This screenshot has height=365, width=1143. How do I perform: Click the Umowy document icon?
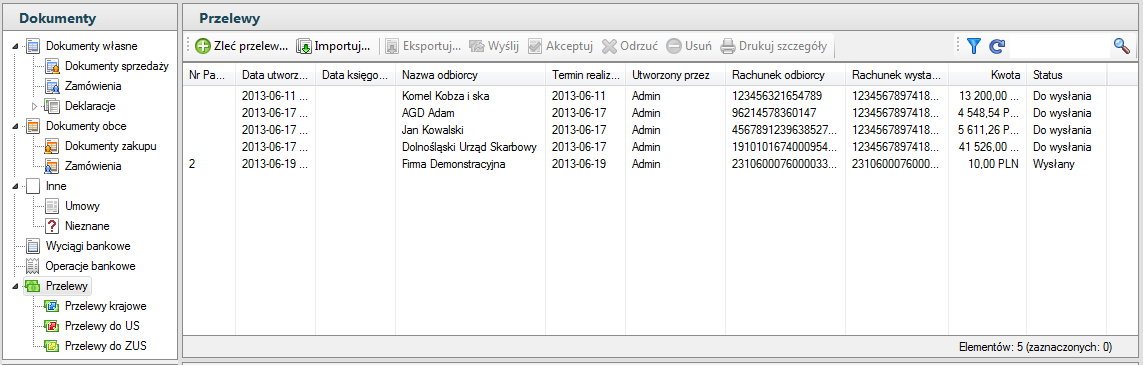(52, 206)
